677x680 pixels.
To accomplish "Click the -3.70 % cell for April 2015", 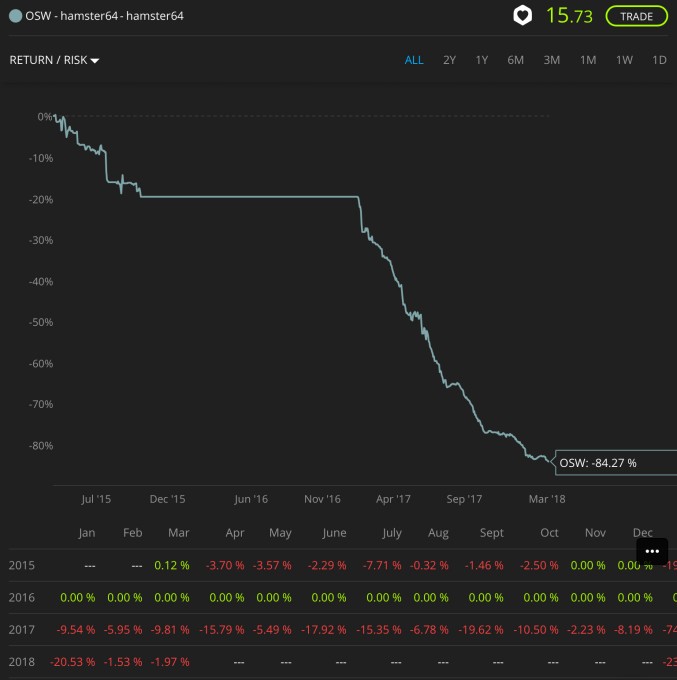I will pos(225,566).
